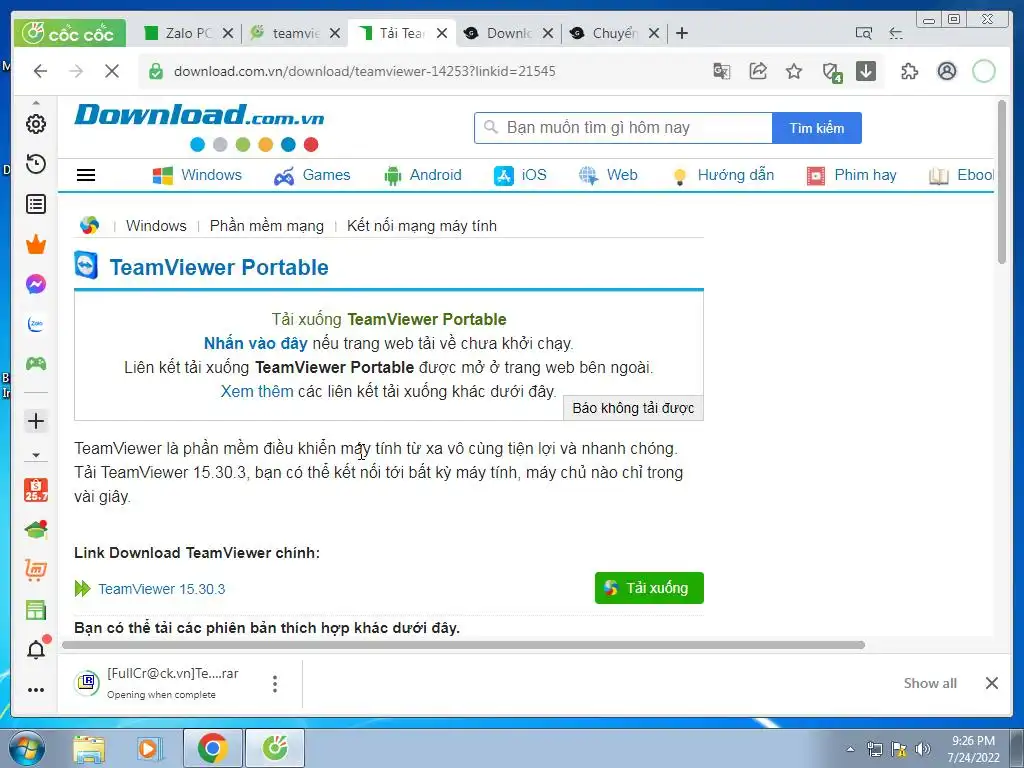Close the downloads bar
Viewport: 1024px width, 768px height.
(991, 683)
